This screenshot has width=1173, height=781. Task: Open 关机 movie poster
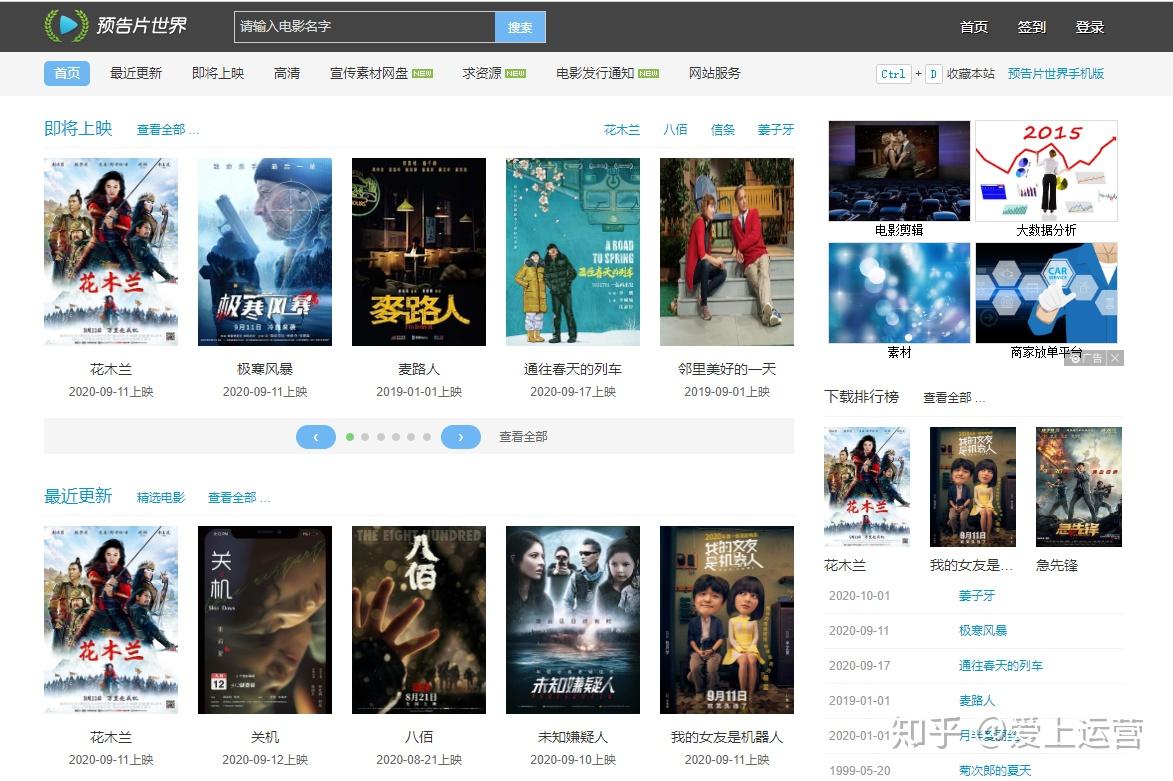click(x=265, y=619)
